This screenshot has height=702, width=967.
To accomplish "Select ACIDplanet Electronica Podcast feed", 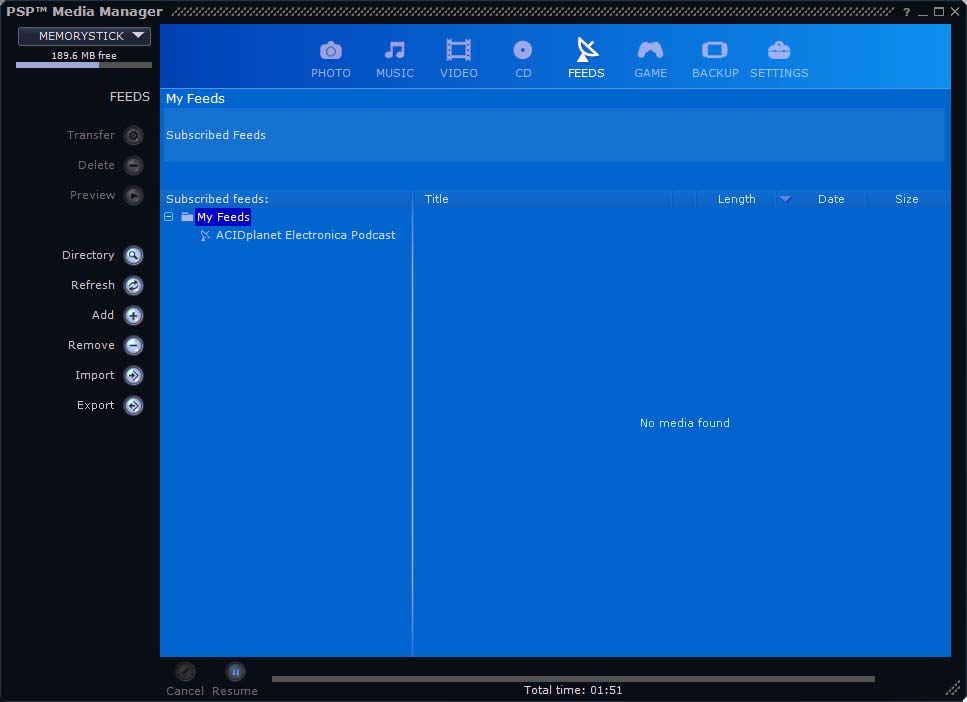I will 305,235.
